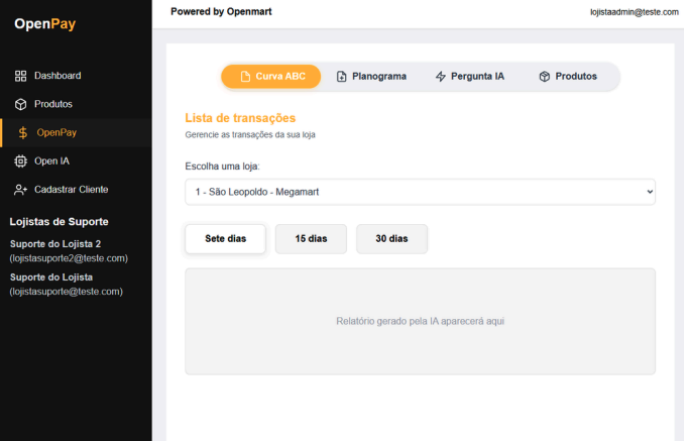The width and height of the screenshot is (684, 441).
Task: Click the Dashboard grid icon in sidebar
Action: pyautogui.click(x=20, y=76)
